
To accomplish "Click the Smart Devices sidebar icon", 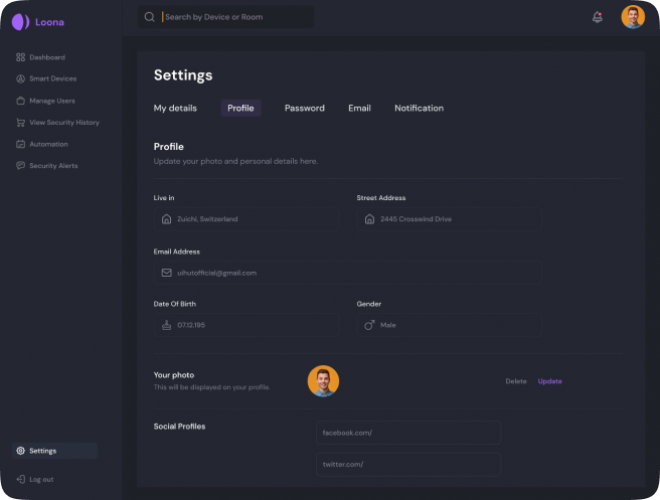I will (x=20, y=79).
